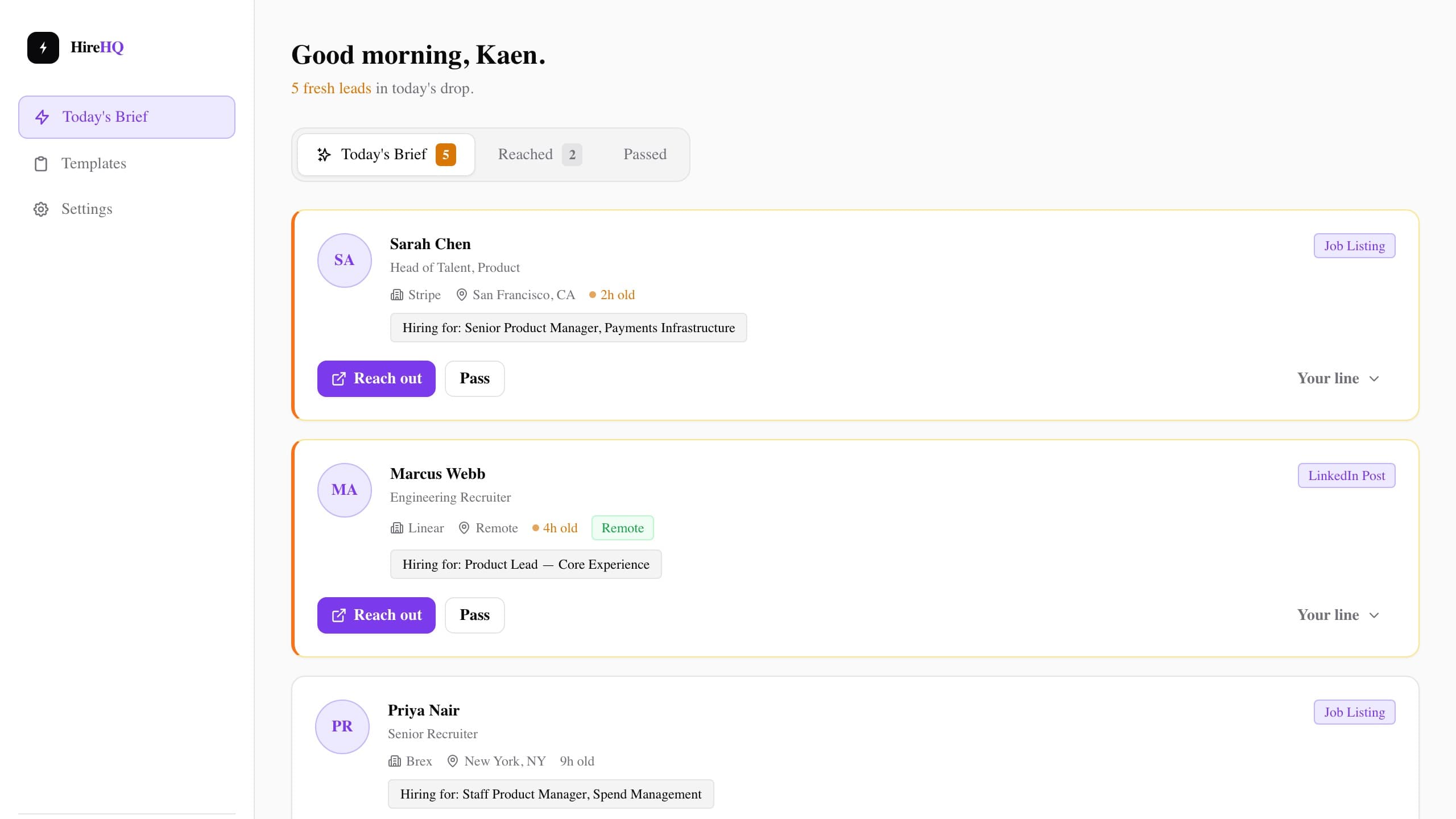Open Today's Brief in the sidebar
Viewport: 1456px width, 819px height.
point(127,117)
